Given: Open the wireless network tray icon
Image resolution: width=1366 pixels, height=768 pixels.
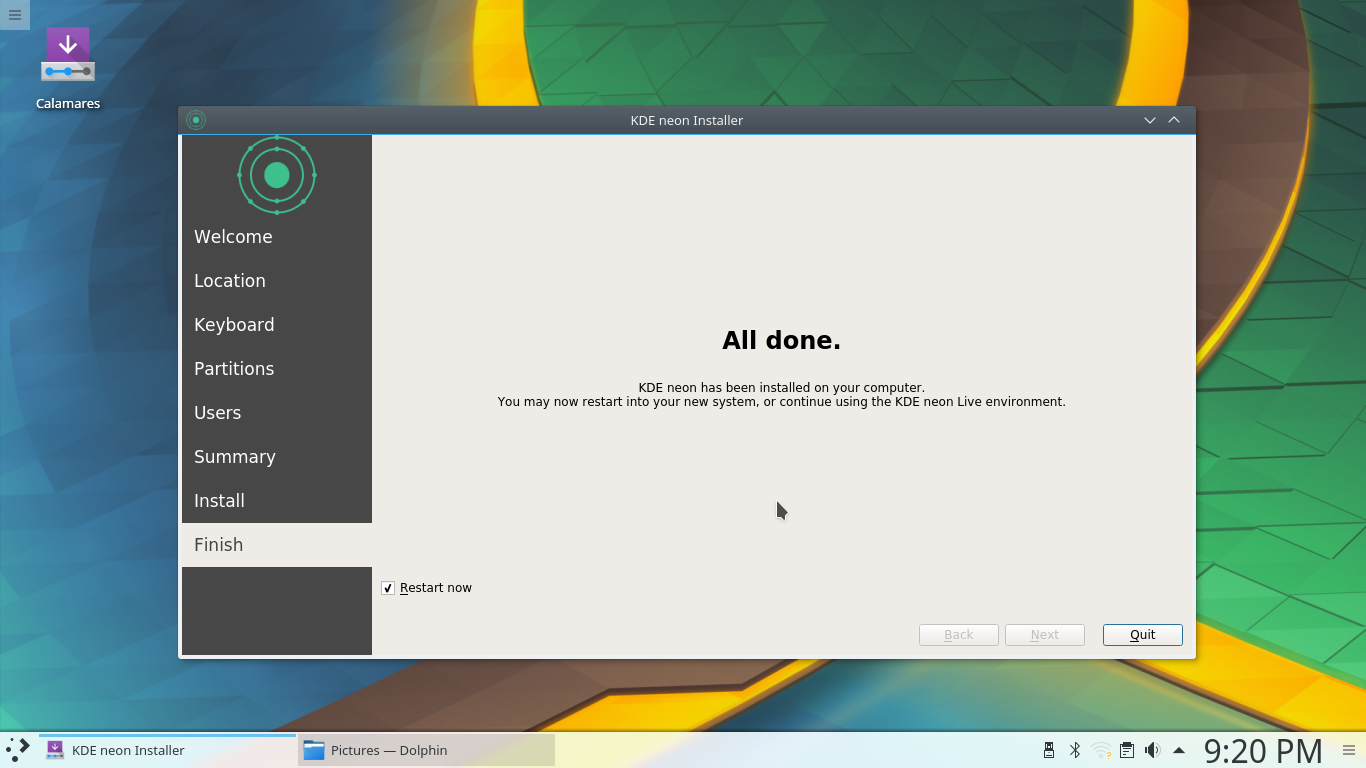Looking at the screenshot, I should [x=1101, y=750].
